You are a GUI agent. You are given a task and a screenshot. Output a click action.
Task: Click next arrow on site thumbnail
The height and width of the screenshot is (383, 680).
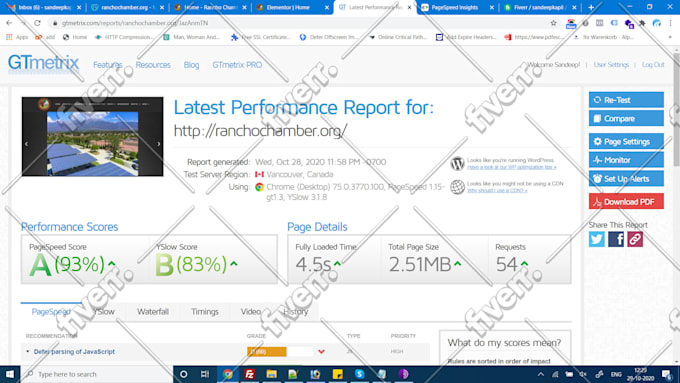[159, 144]
